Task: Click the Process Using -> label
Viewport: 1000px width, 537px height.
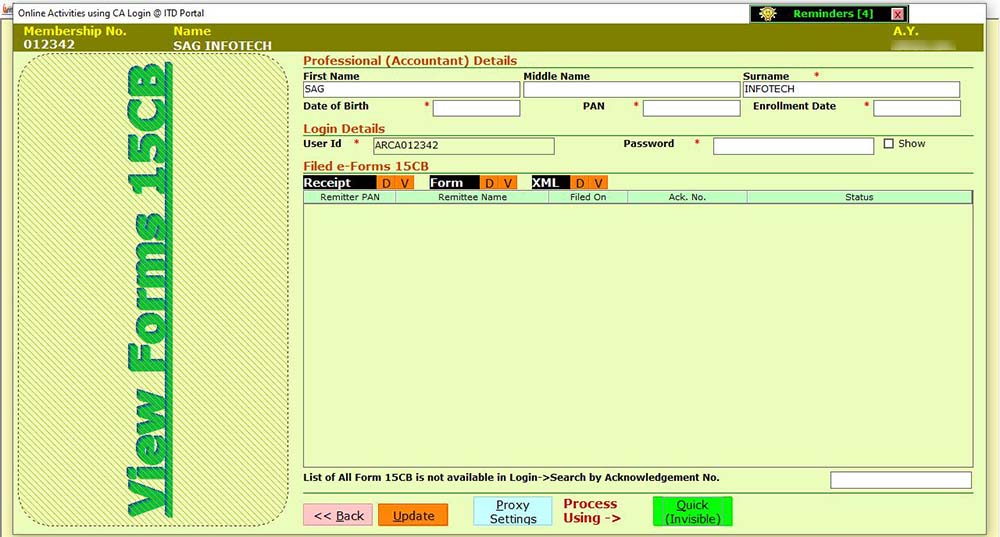Action: pyautogui.click(x=592, y=511)
